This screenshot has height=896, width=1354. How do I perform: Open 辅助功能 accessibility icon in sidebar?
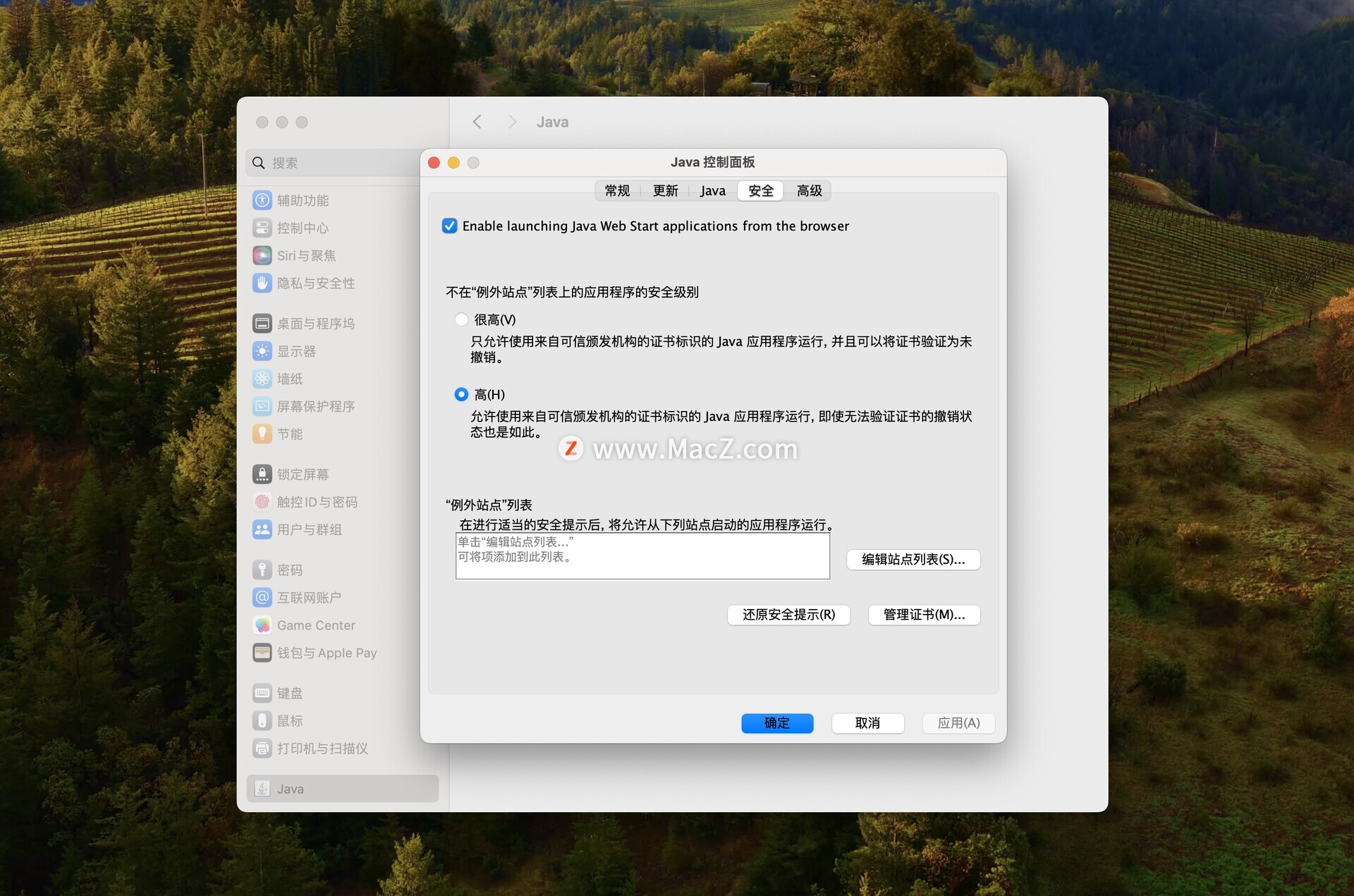(x=262, y=200)
